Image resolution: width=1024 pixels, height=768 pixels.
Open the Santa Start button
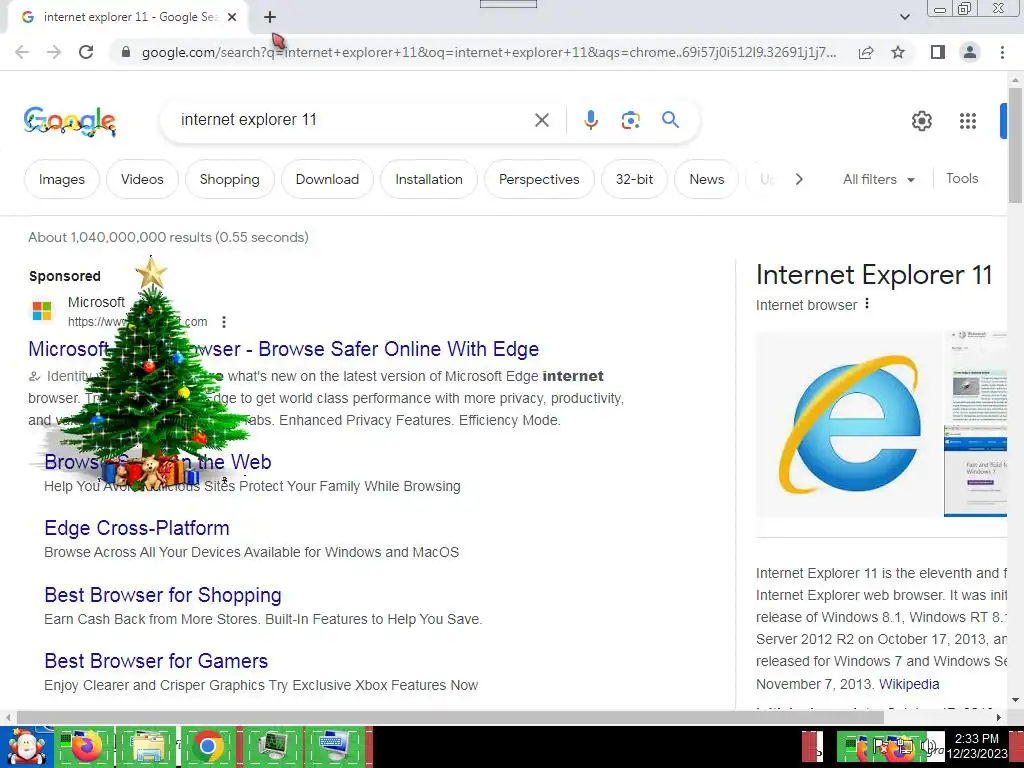click(25, 746)
